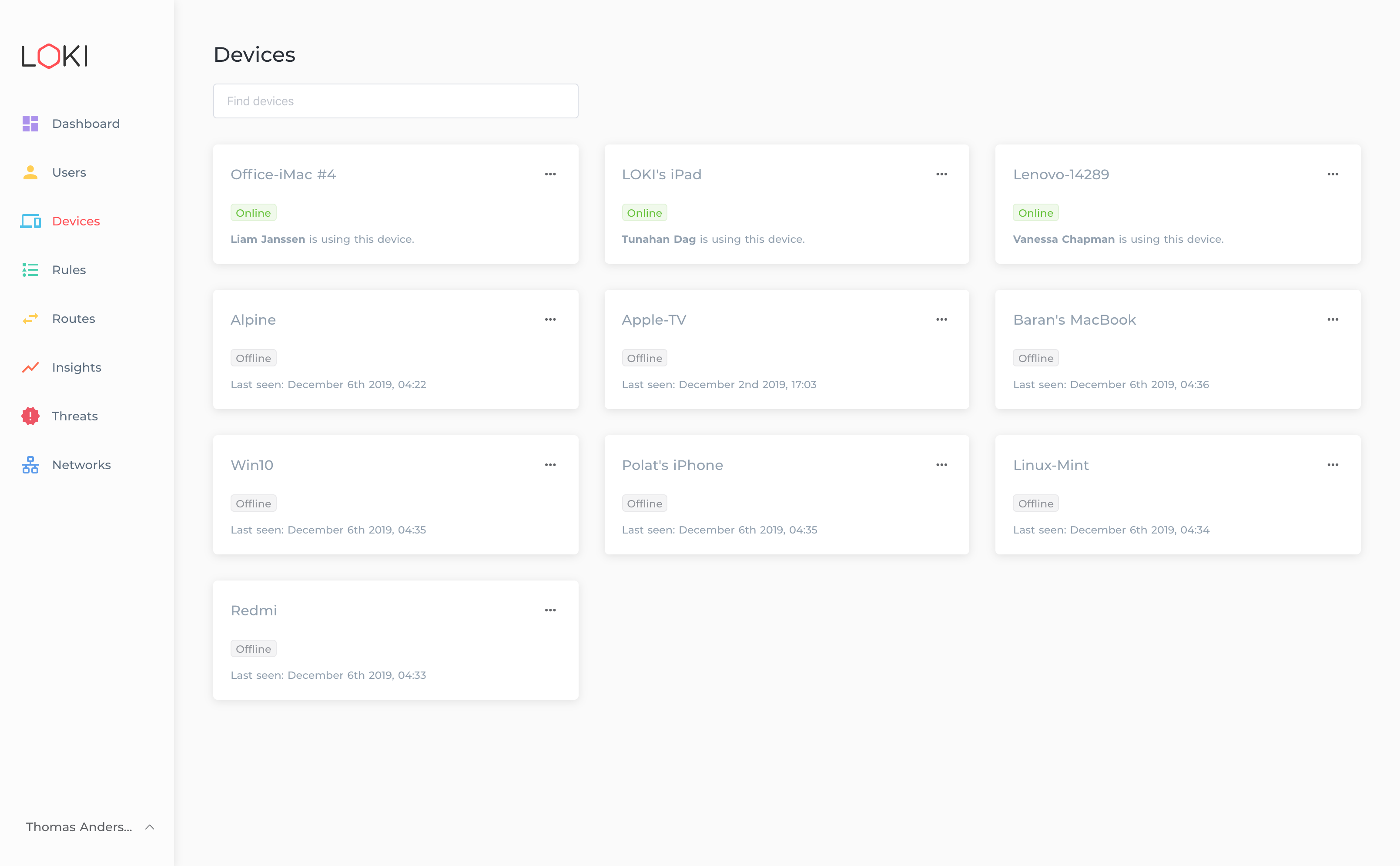Click Offline badge on Polat's iPhone card

644,503
